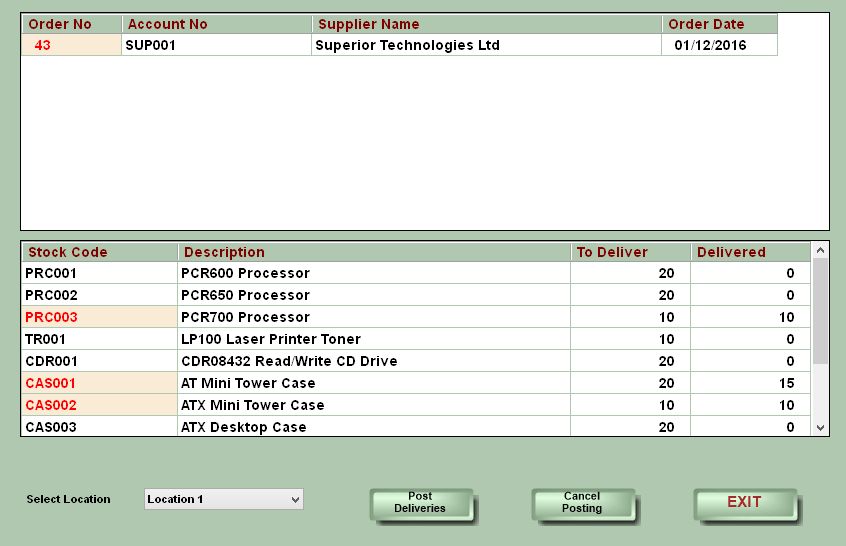Open the Select Location dropdown

[x=224, y=499]
